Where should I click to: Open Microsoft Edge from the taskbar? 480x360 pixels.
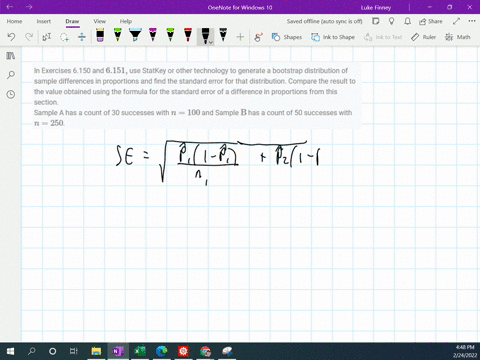pos(162,351)
